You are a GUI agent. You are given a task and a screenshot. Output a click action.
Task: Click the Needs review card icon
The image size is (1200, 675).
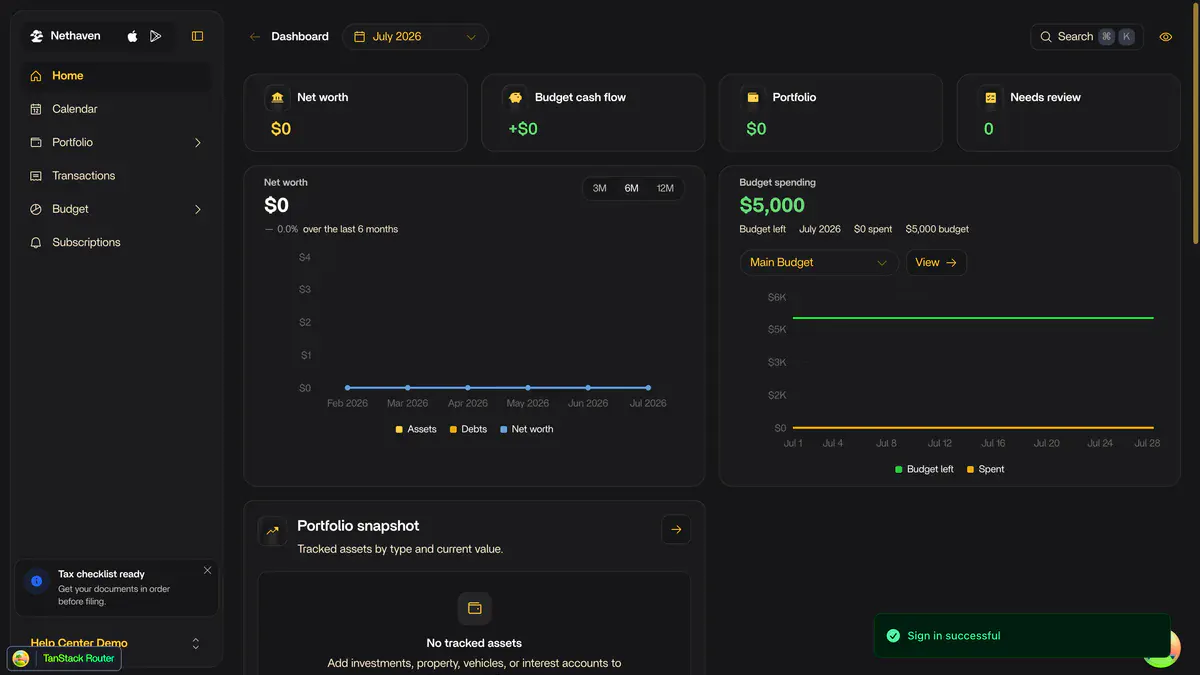coord(990,97)
